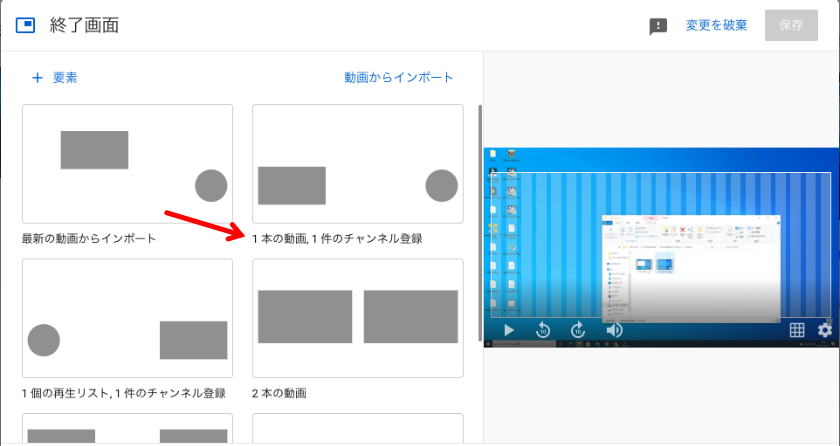Click the 最新の動画からインポート caption text
Image resolution: width=840 pixels, height=446 pixels.
(89, 238)
